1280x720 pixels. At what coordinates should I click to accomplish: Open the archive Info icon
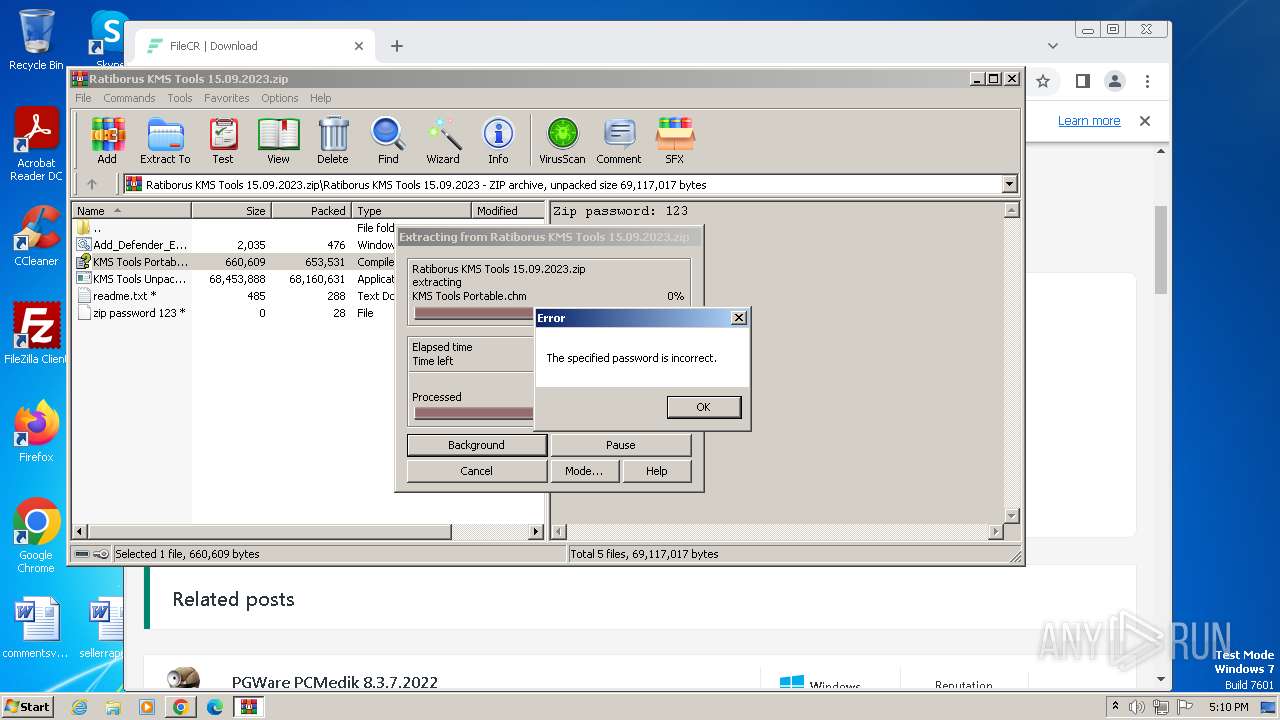coord(498,140)
